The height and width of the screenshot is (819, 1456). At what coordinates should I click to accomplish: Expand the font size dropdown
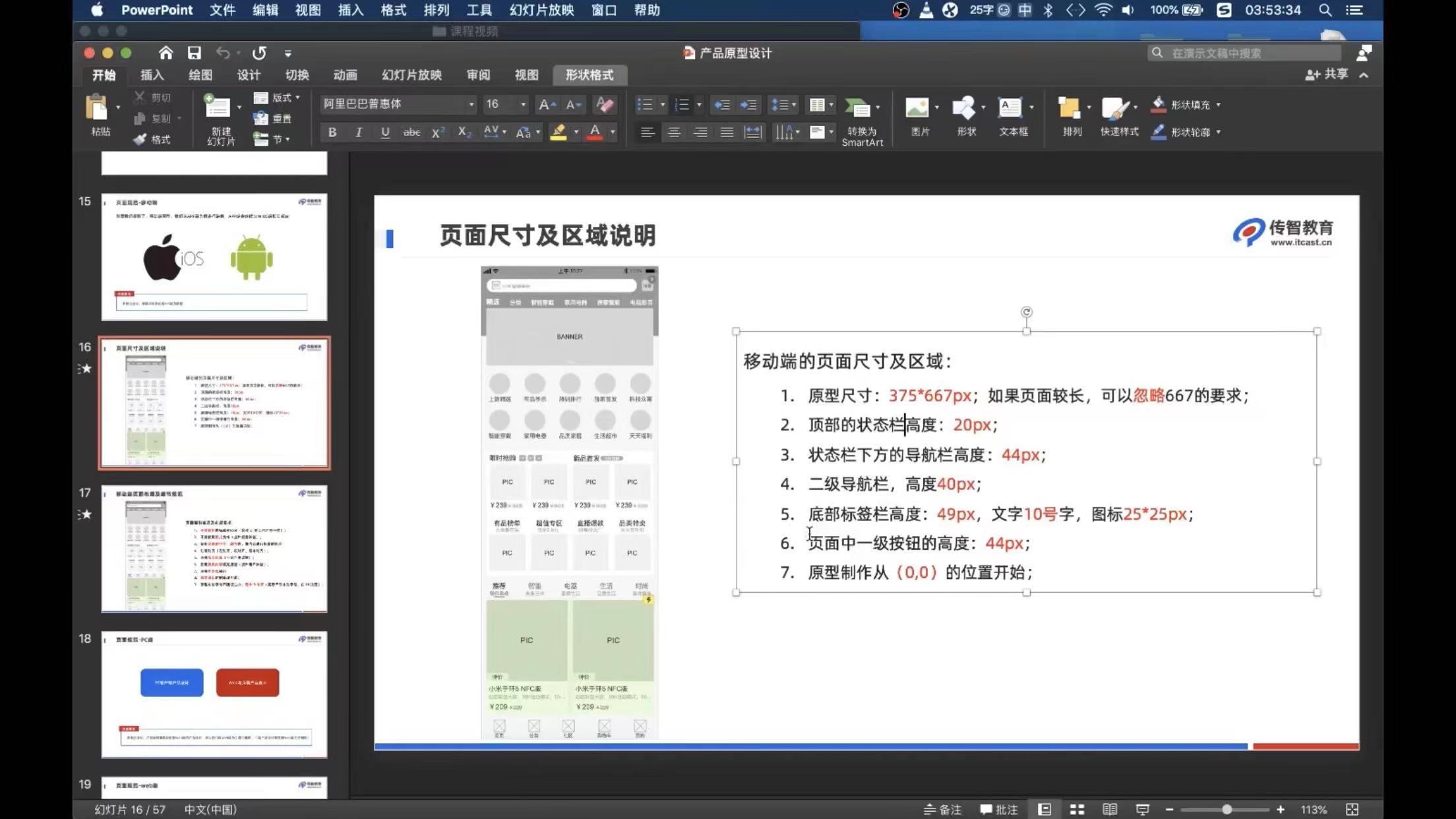523,104
